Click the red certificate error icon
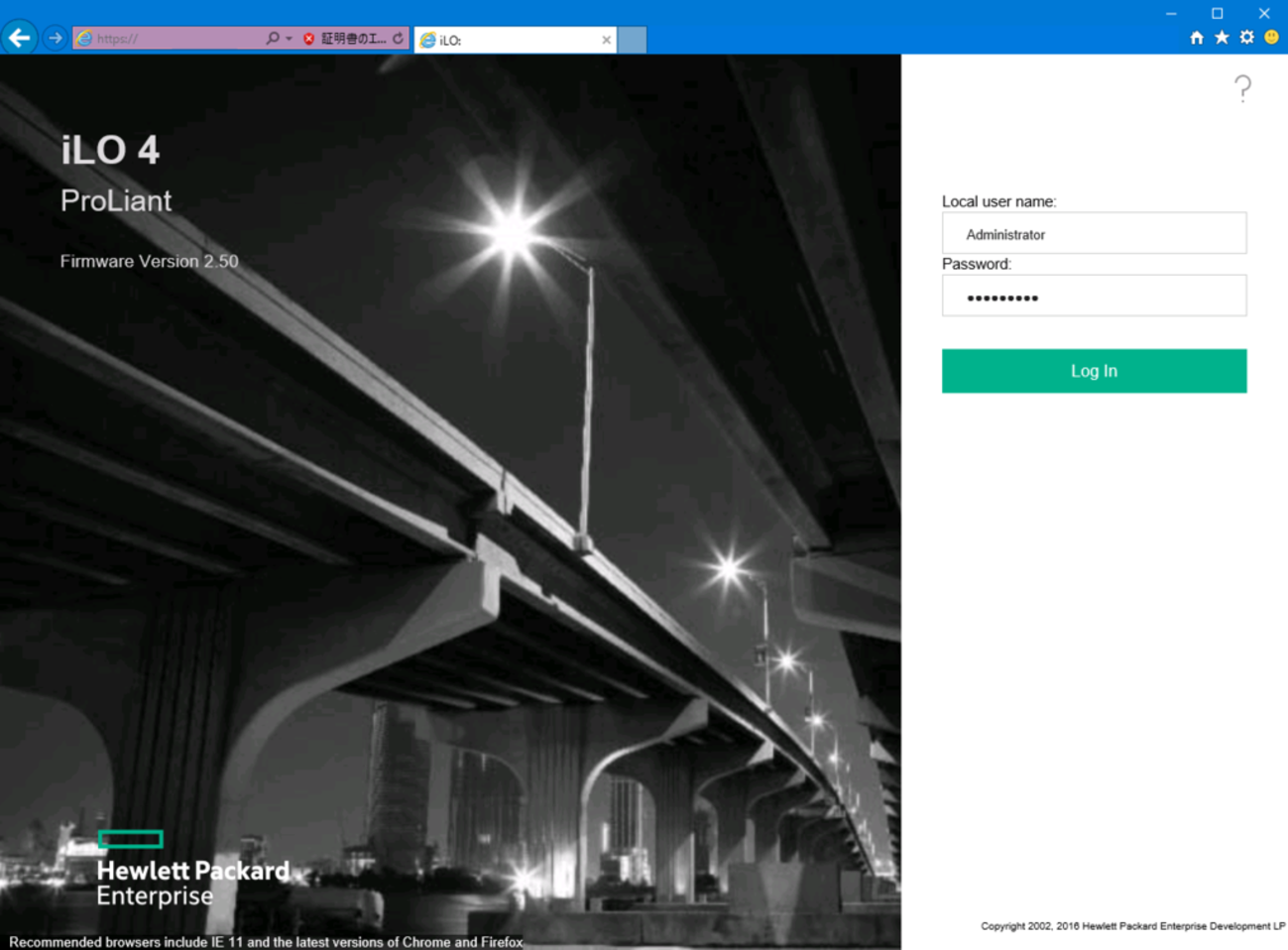Image resolution: width=1288 pixels, height=950 pixels. [x=308, y=39]
